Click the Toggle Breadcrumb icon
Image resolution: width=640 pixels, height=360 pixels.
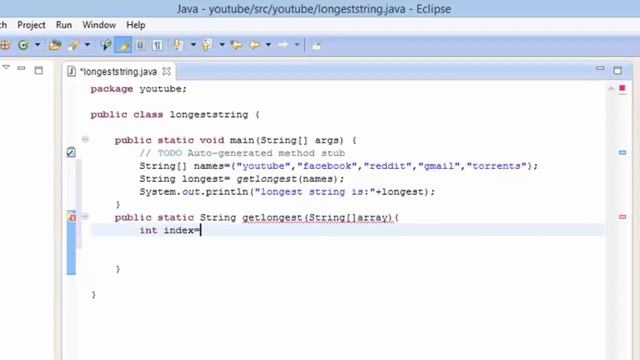click(x=106, y=45)
